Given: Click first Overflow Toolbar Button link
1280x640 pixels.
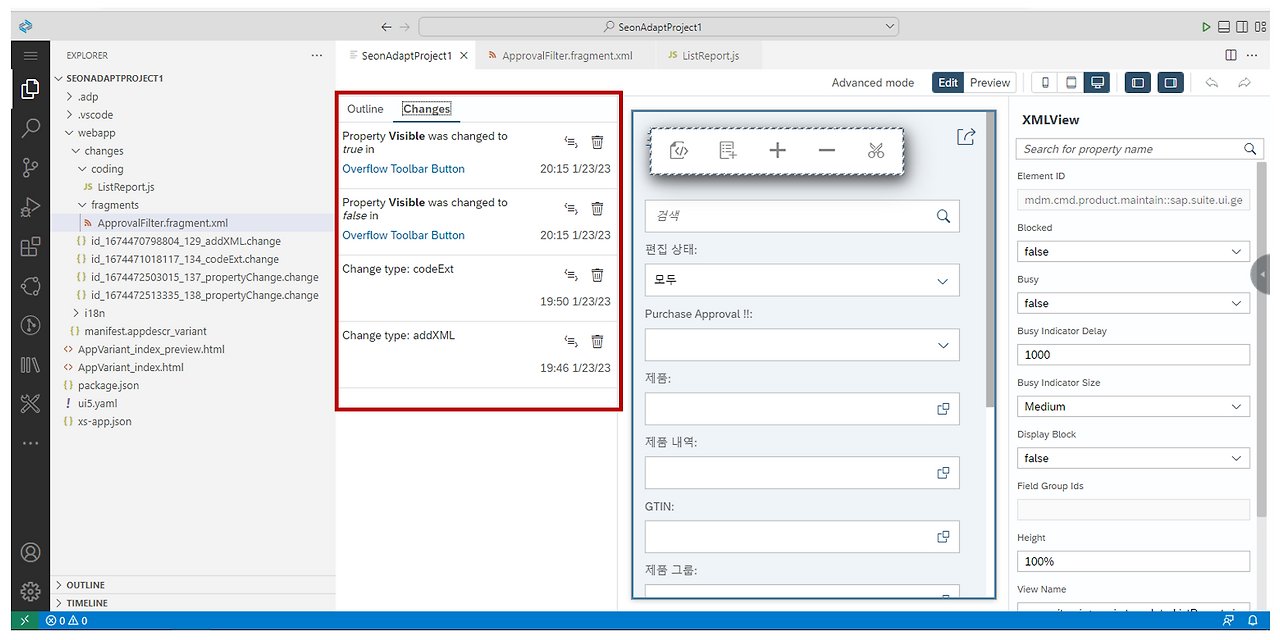Looking at the screenshot, I should (x=403, y=169).
